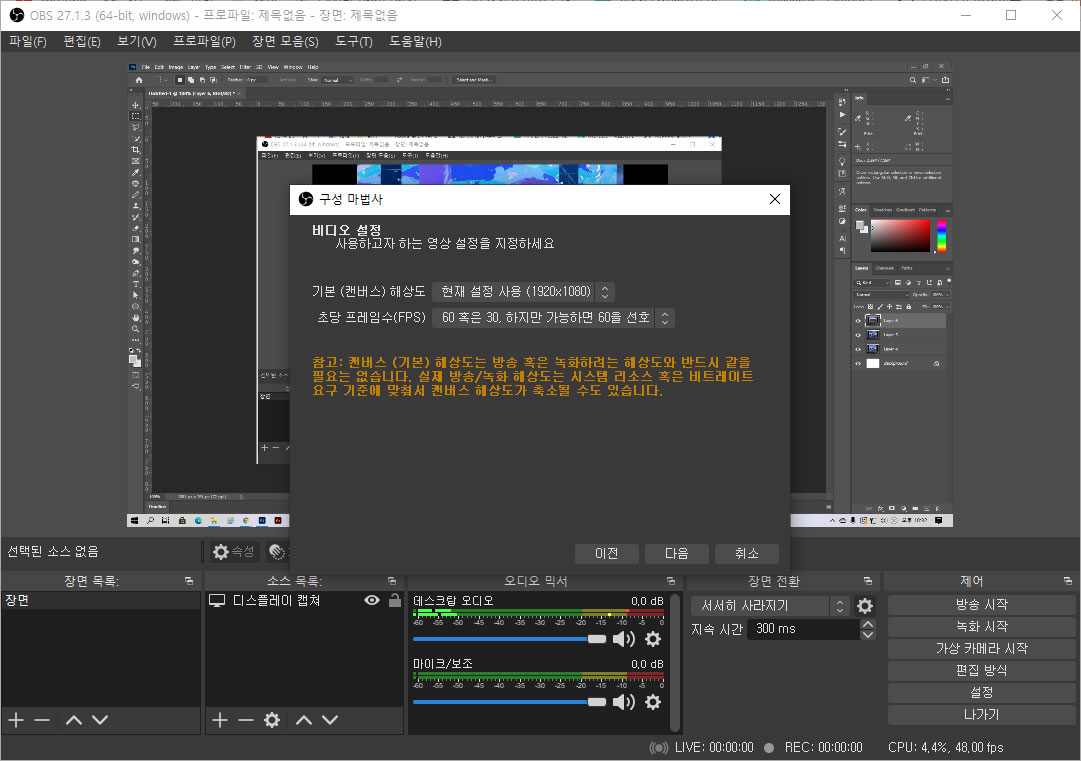Viewport: 1081px width, 761px height.
Task: Undock the 소스 목록 panel
Action: pyautogui.click(x=392, y=581)
